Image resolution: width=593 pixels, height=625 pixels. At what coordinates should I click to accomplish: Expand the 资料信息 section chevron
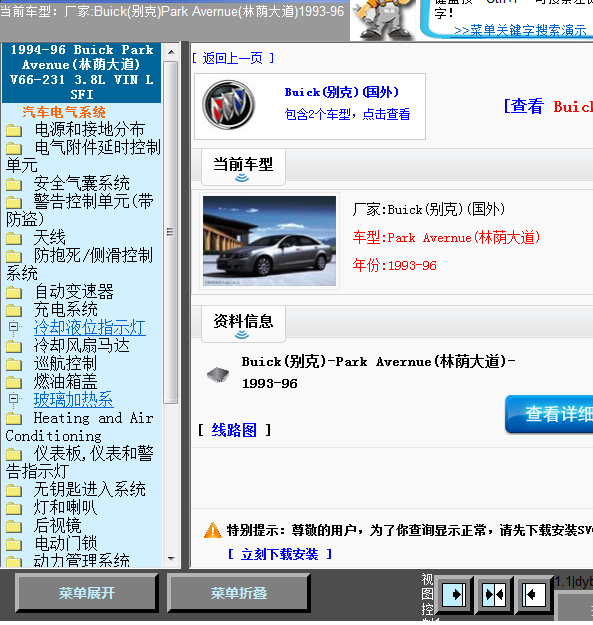coord(242,335)
